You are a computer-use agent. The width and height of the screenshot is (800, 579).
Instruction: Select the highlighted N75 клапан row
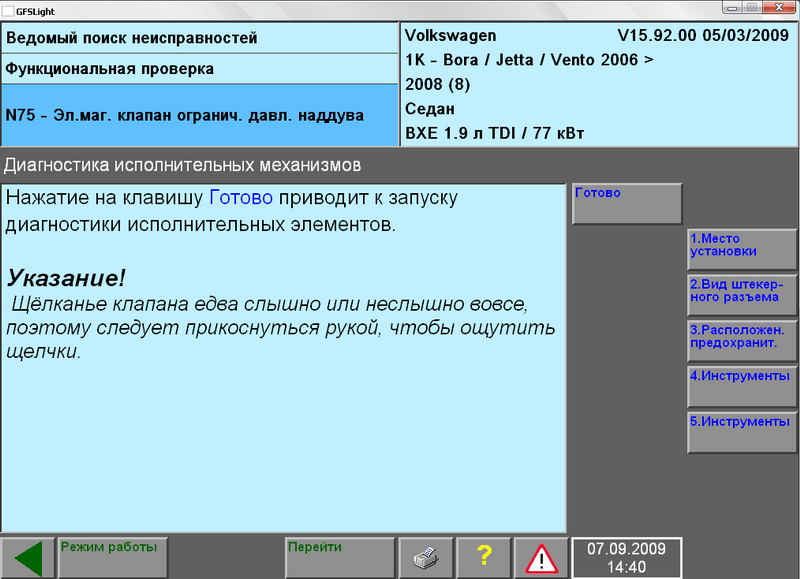pyautogui.click(x=199, y=115)
